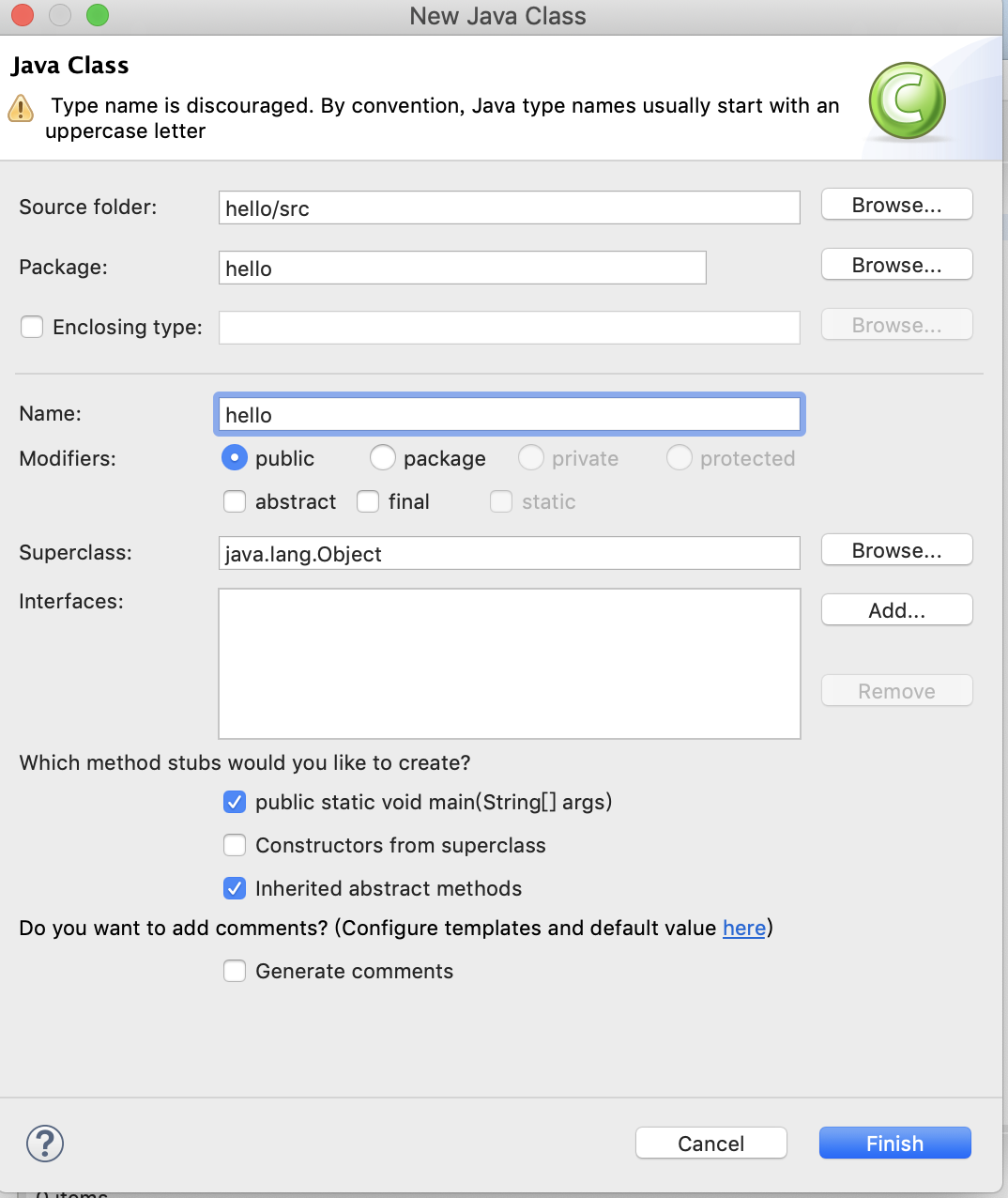
Task: Click the green Java class icon
Action: click(x=907, y=101)
